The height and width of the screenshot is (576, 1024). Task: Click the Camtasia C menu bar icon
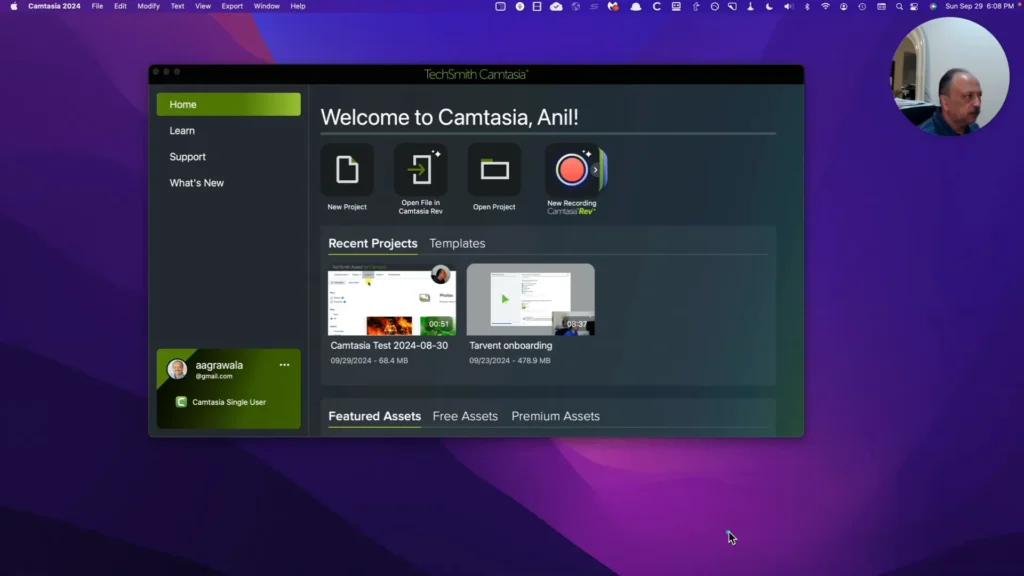656,6
